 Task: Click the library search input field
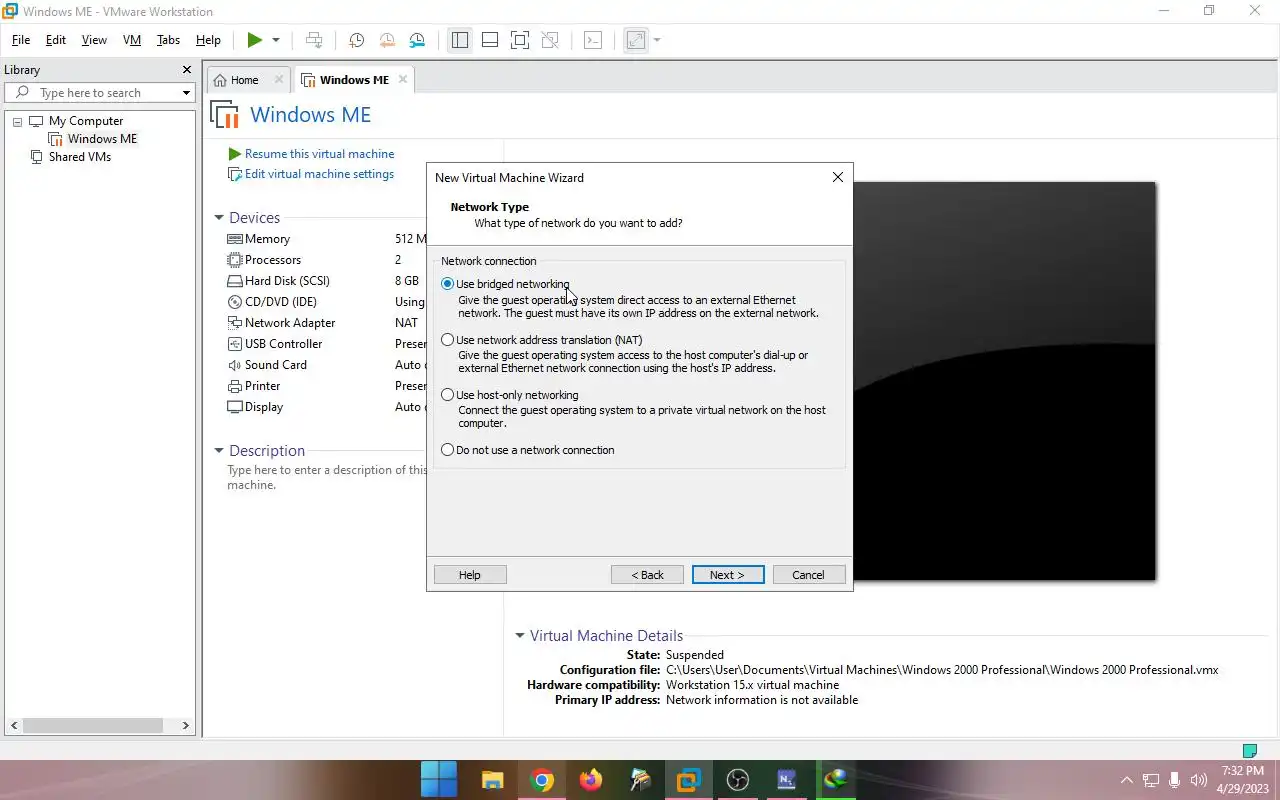pos(106,92)
